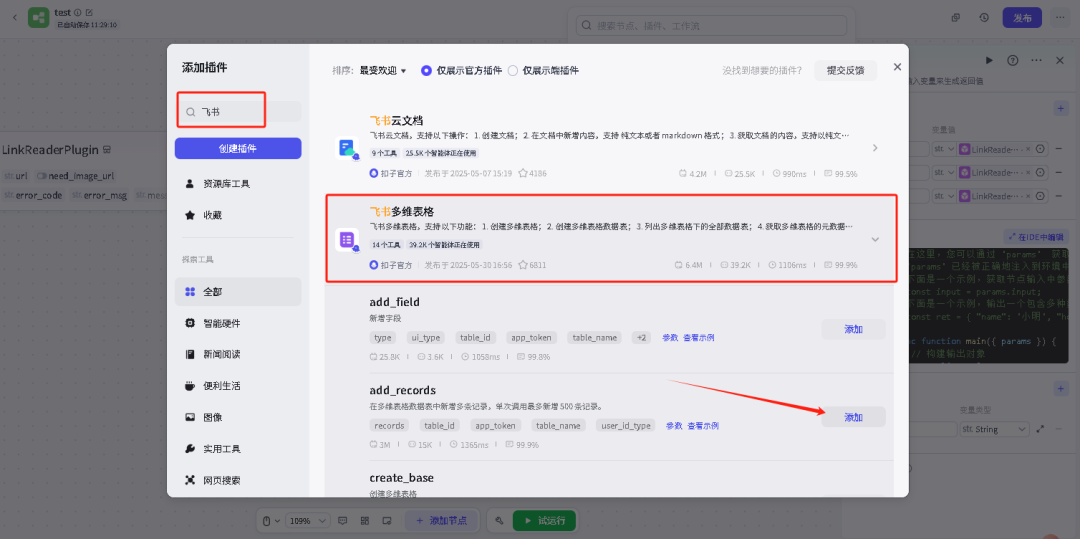The height and width of the screenshot is (539, 1080).
Task: Click the wrench debug icon
Action: tap(499, 520)
